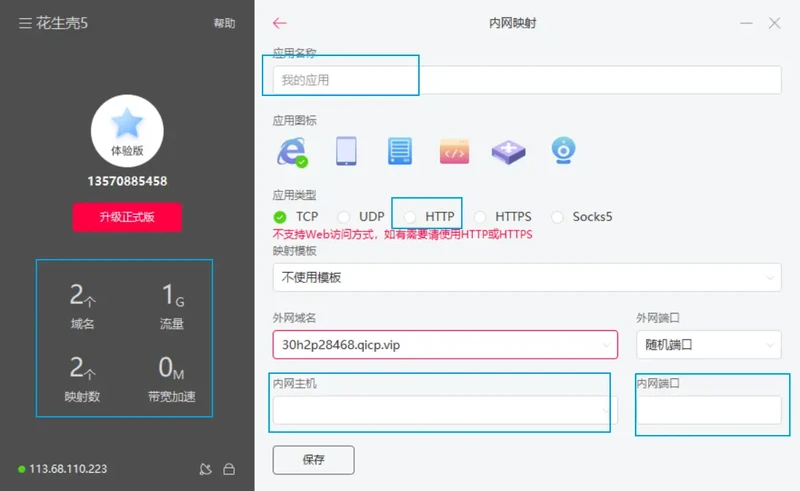Open the 随机端口 external port dropdown
The image size is (800, 491).
[x=709, y=345]
